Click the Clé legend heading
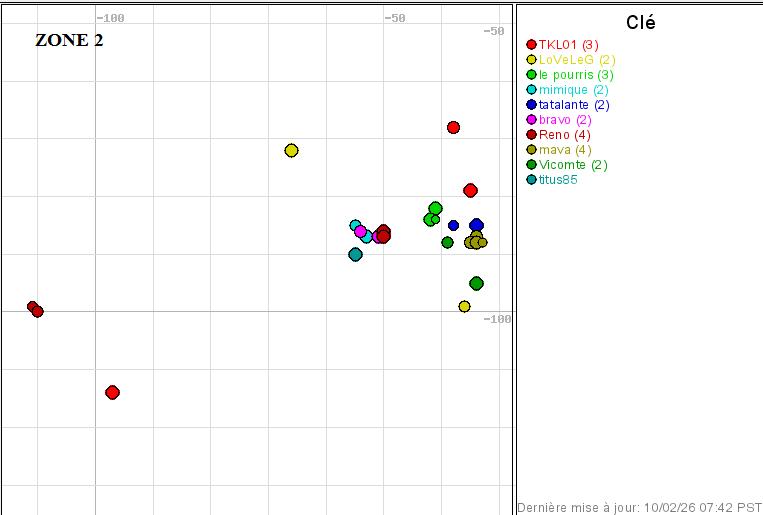The height and width of the screenshot is (515, 763). [640, 22]
